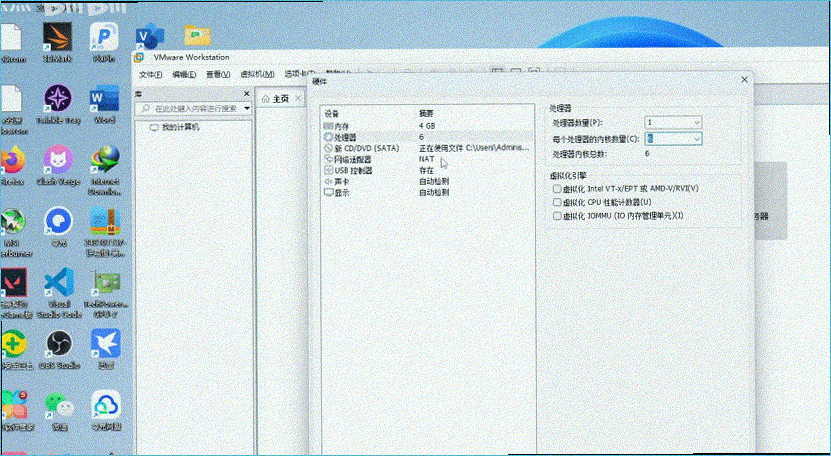This screenshot has width=831, height=456.
Task: Enable 虚拟化 Intel VT-x/EPT or AMD-V/RVI
Action: pyautogui.click(x=557, y=189)
